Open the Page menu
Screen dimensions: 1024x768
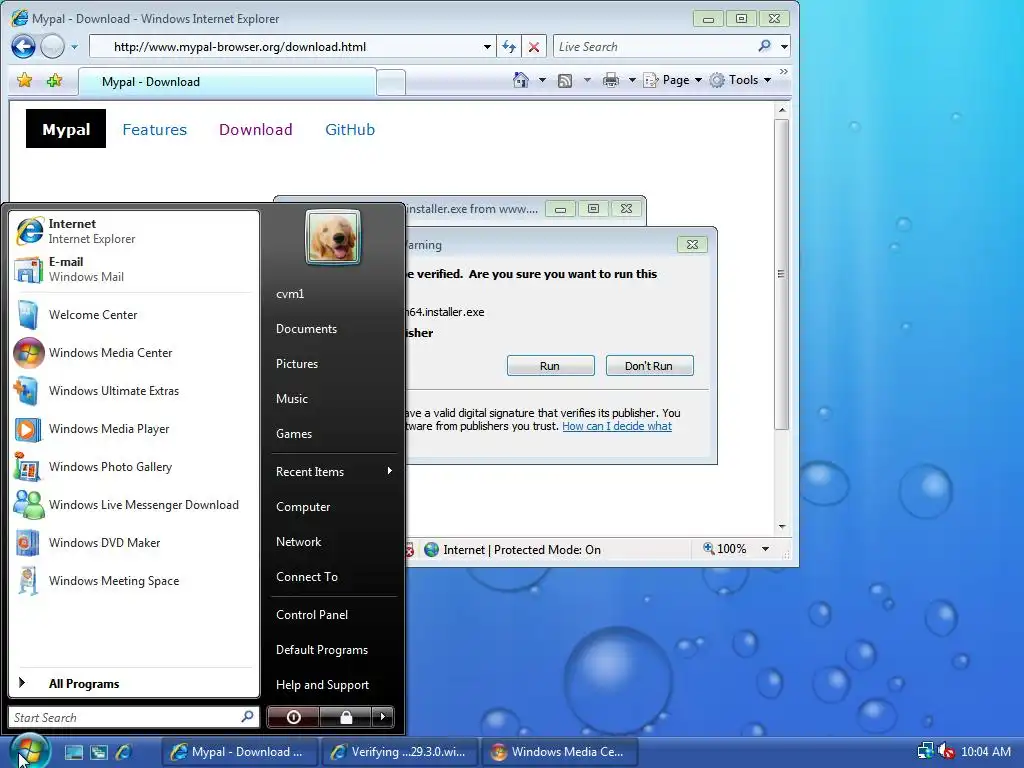[673, 80]
